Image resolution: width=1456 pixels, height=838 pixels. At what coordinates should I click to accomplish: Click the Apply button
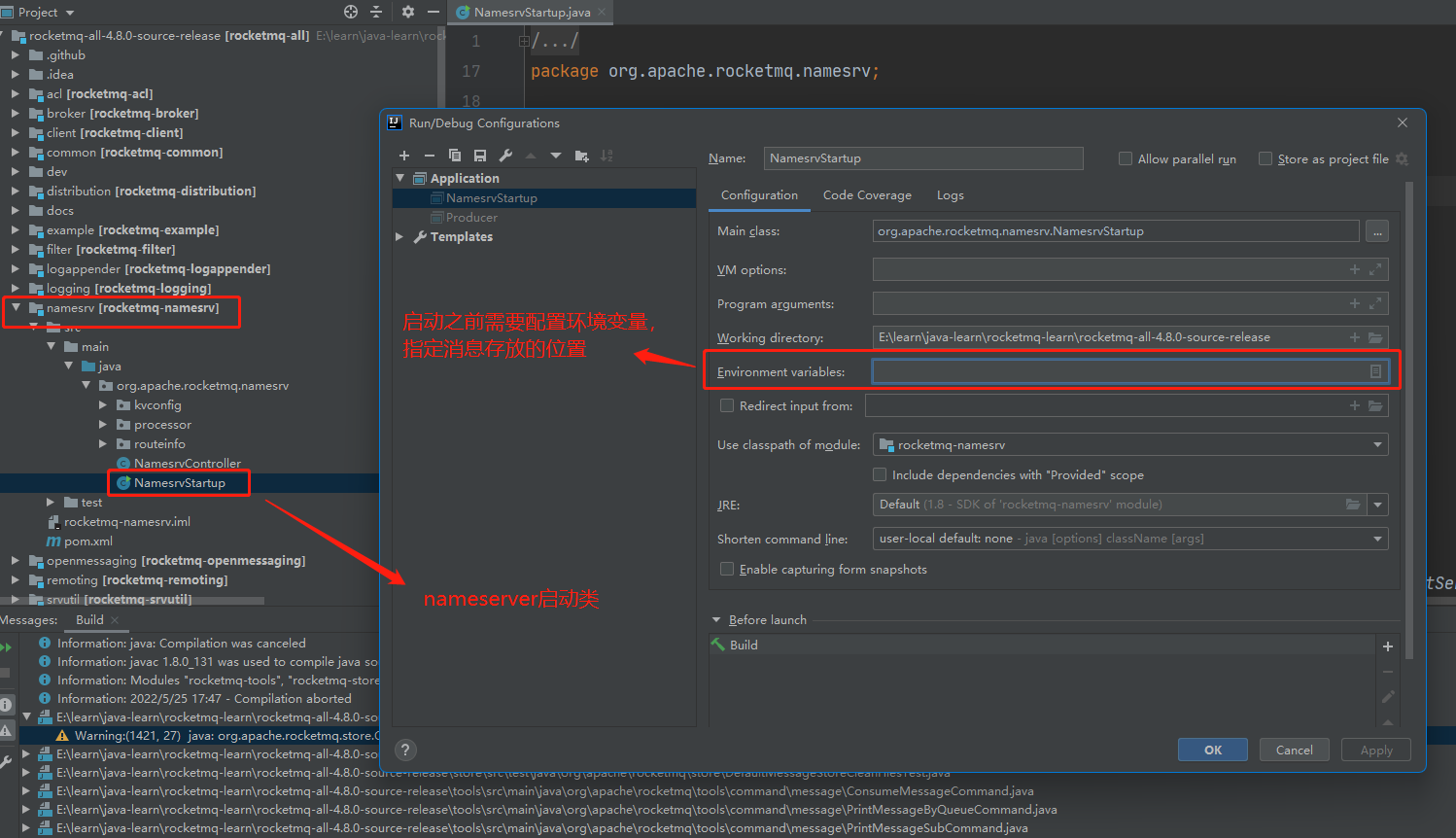(x=1376, y=750)
